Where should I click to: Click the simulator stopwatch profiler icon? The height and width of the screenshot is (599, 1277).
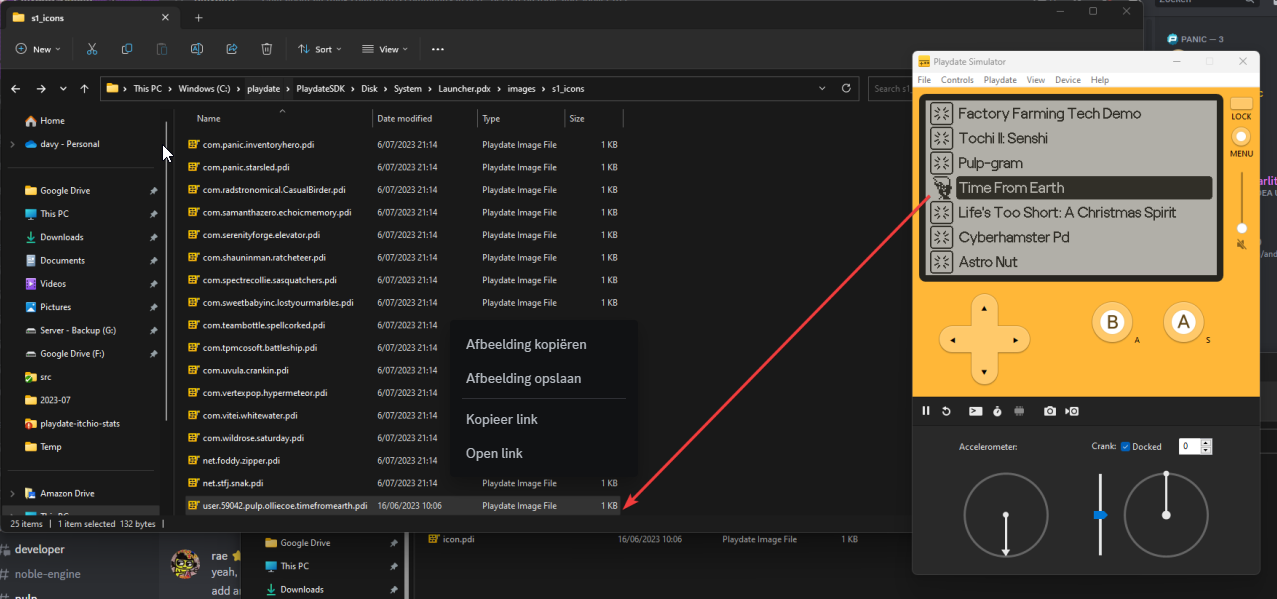[997, 411]
